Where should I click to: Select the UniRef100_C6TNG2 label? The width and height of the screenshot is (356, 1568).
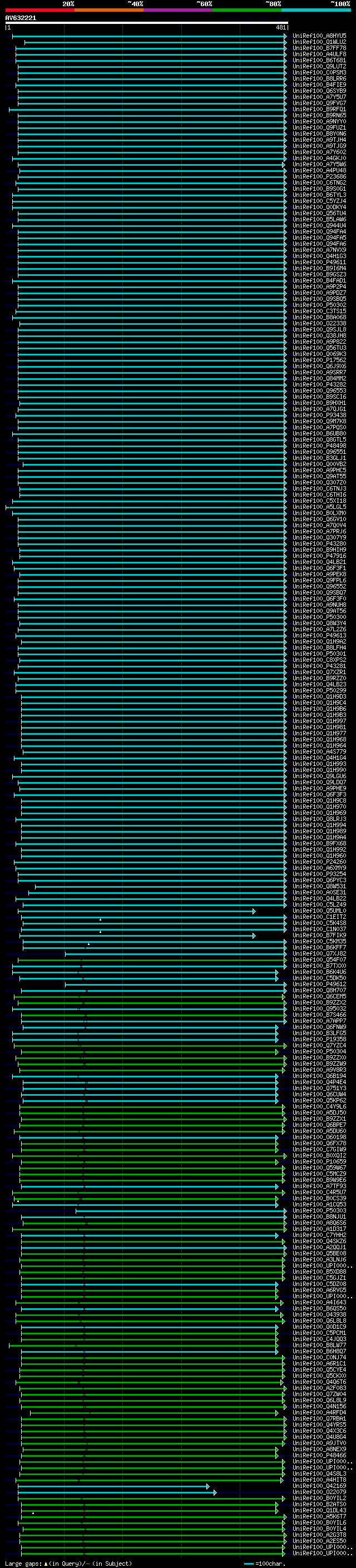319,182
